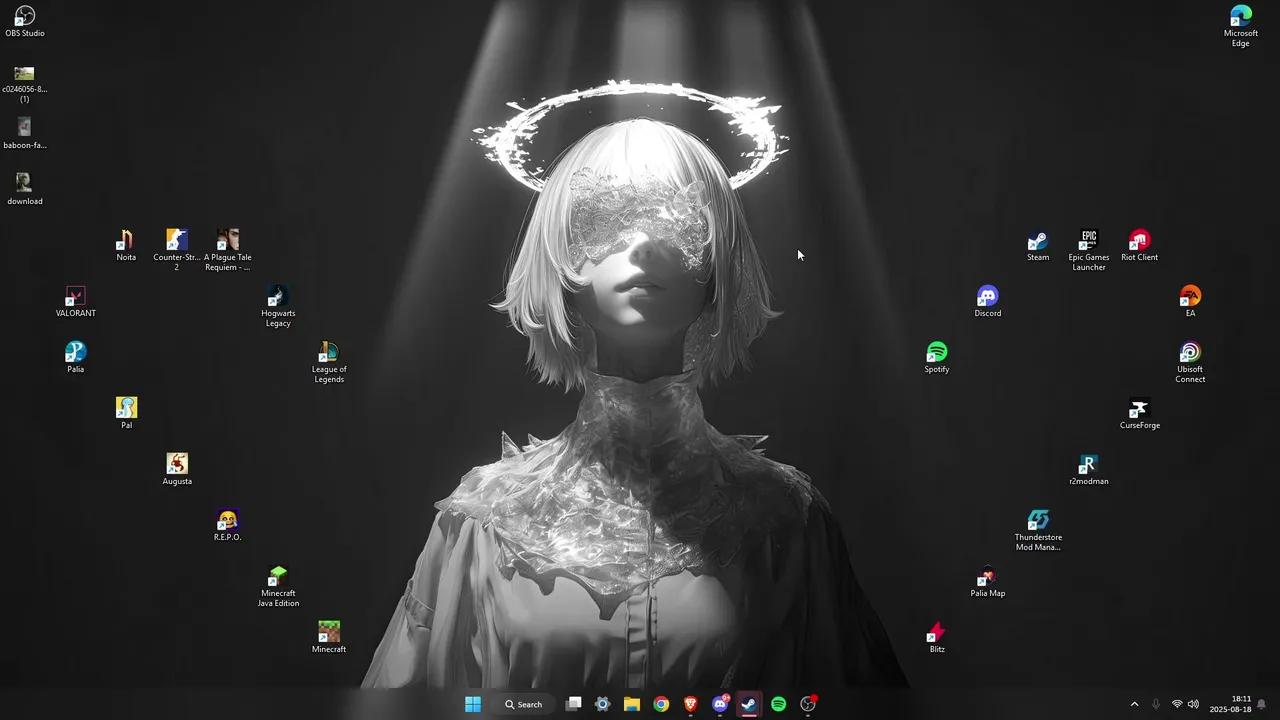The height and width of the screenshot is (720, 1280).
Task: Open the notification bell in the taskbar
Action: pos(1262,704)
